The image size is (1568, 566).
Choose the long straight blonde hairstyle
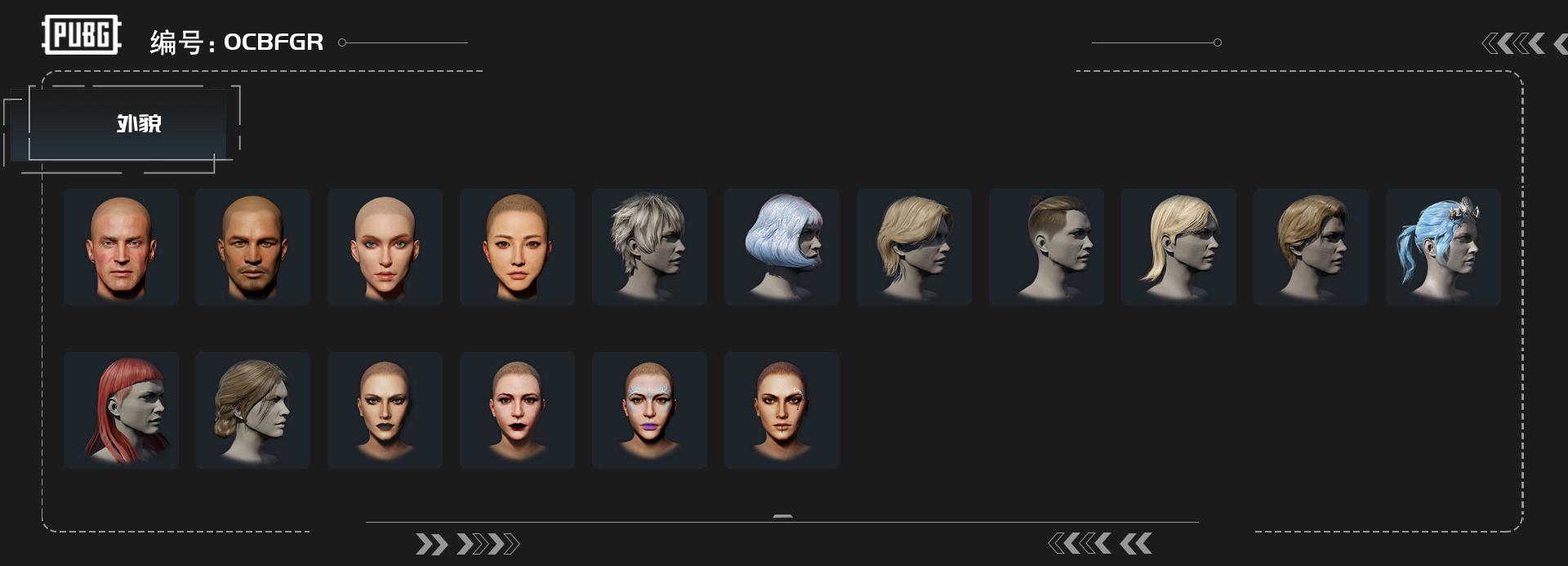(1179, 247)
